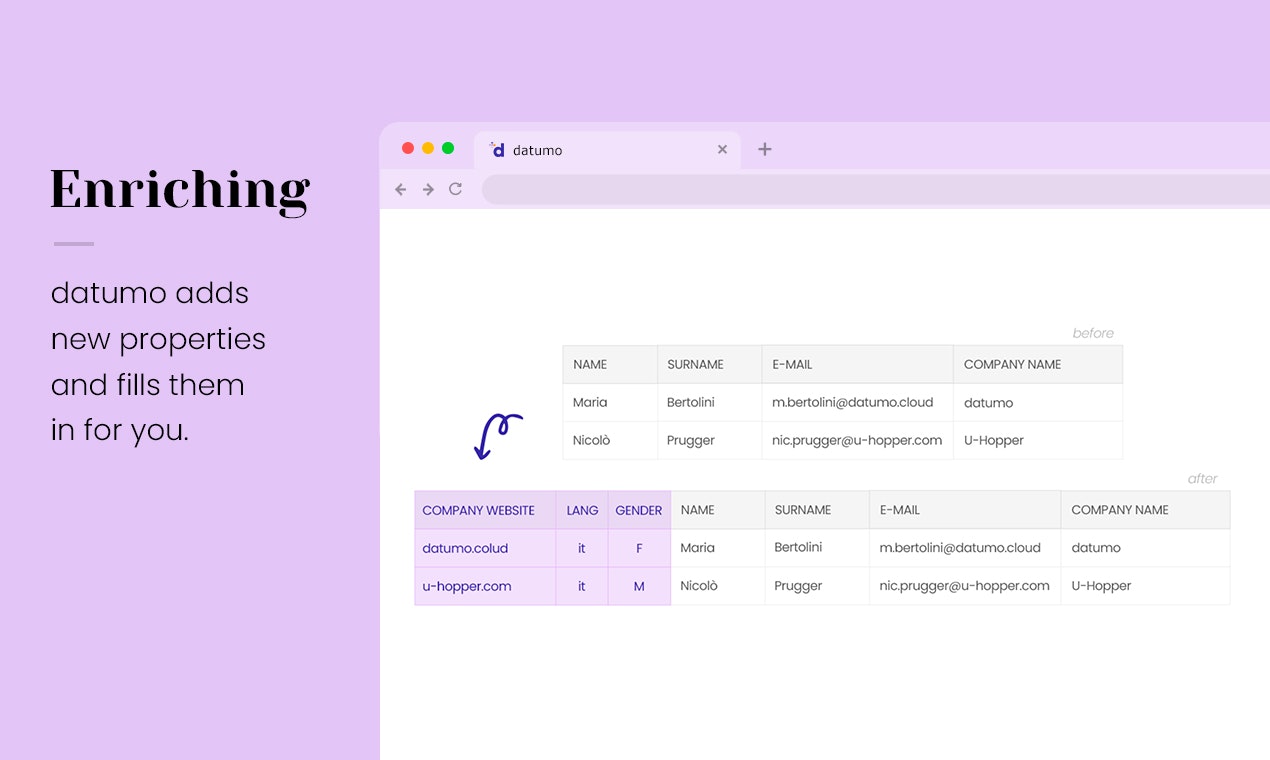This screenshot has width=1270, height=760.
Task: Click E-MAIL header in after table
Action: (965, 510)
